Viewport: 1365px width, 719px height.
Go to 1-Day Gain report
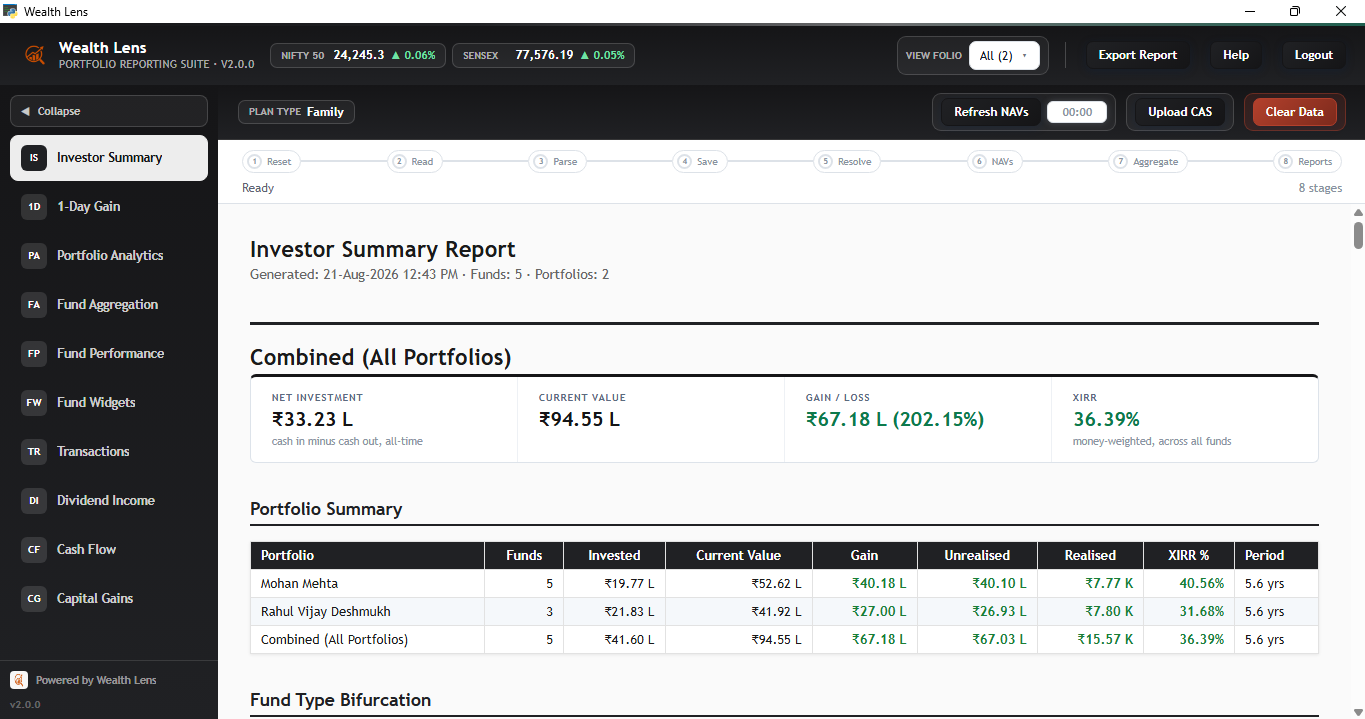(x=109, y=207)
